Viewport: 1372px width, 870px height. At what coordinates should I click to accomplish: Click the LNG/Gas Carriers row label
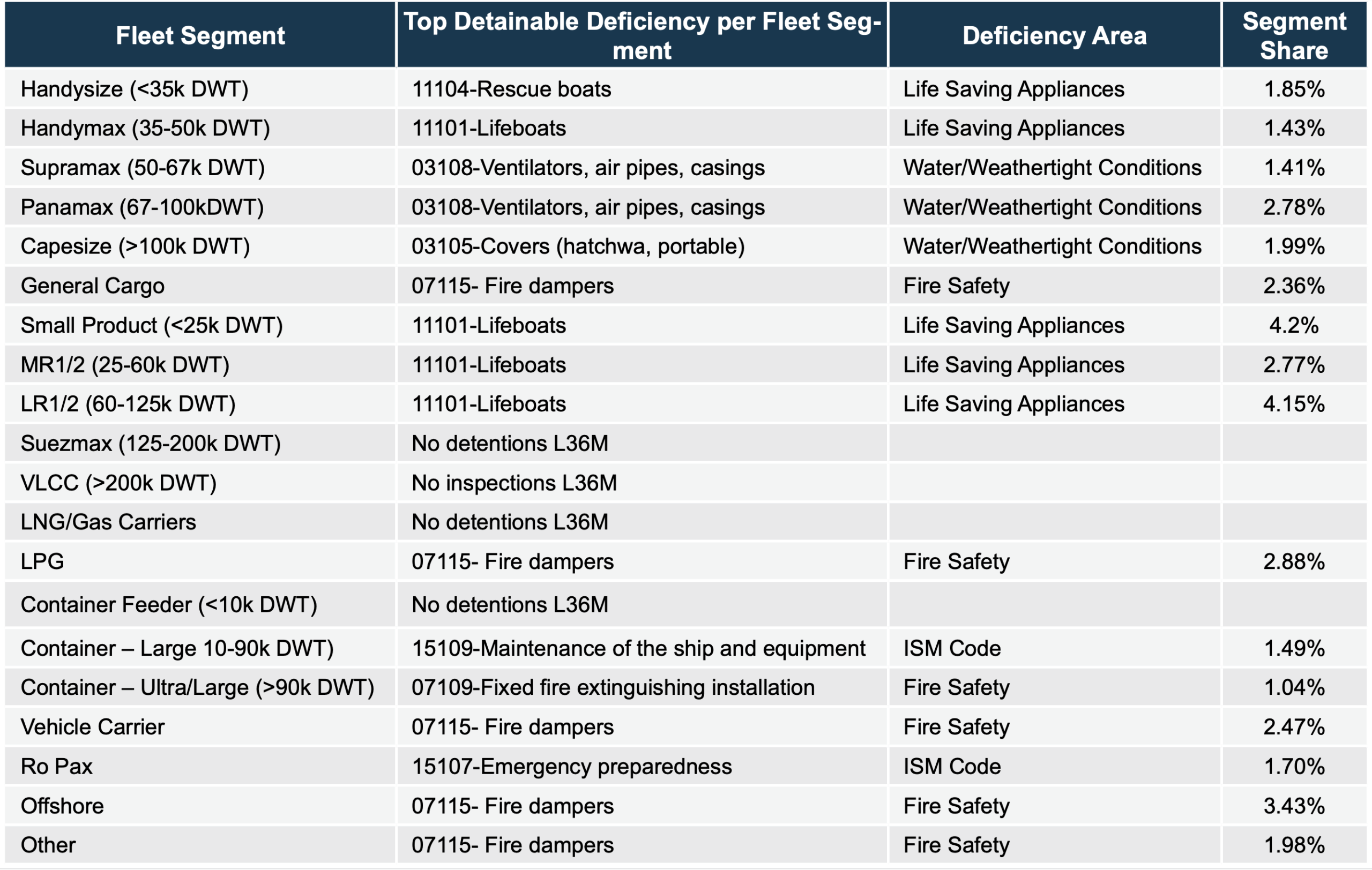[108, 522]
